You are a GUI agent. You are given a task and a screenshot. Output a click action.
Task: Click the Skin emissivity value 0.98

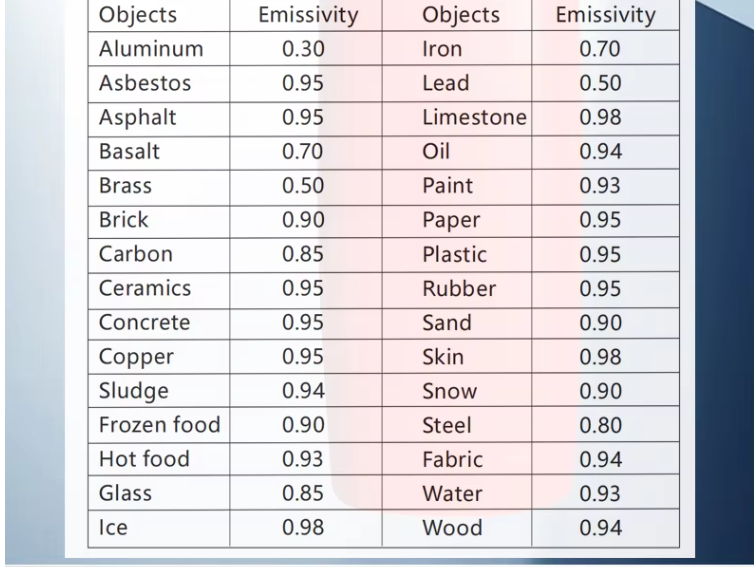(600, 357)
